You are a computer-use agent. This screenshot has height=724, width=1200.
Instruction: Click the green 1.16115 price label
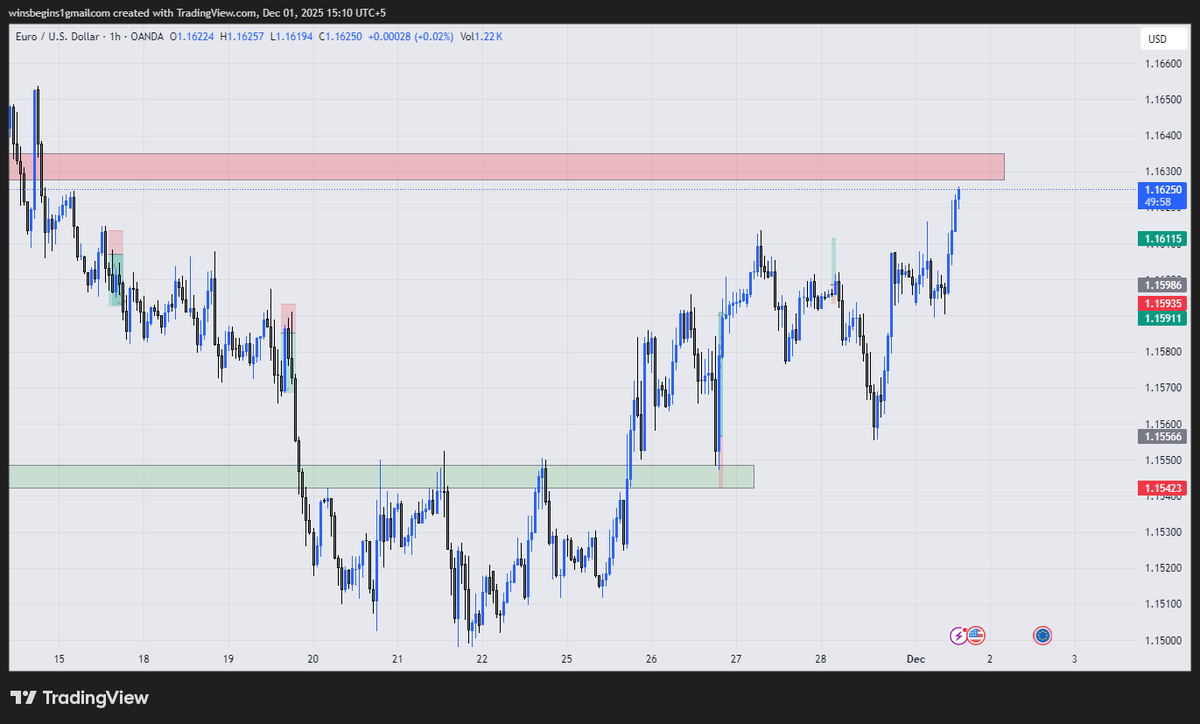coord(1162,239)
